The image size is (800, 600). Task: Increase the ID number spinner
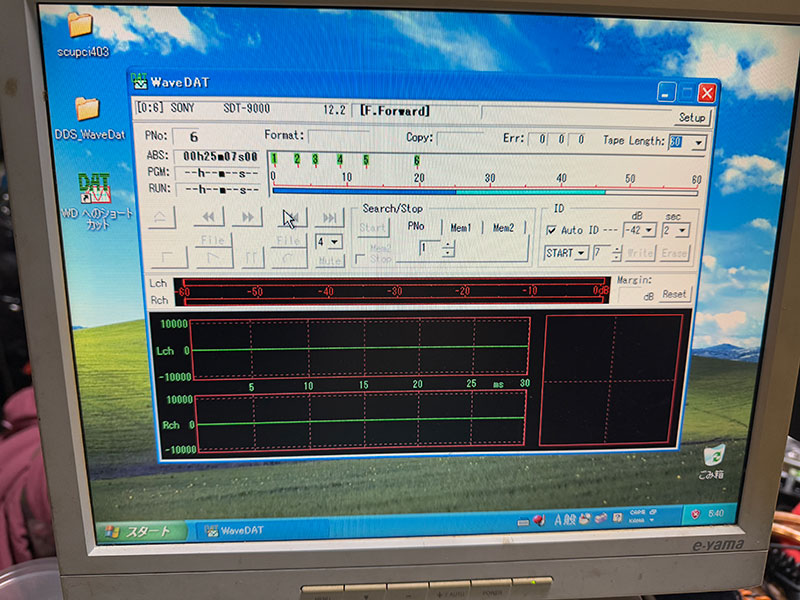pos(617,249)
